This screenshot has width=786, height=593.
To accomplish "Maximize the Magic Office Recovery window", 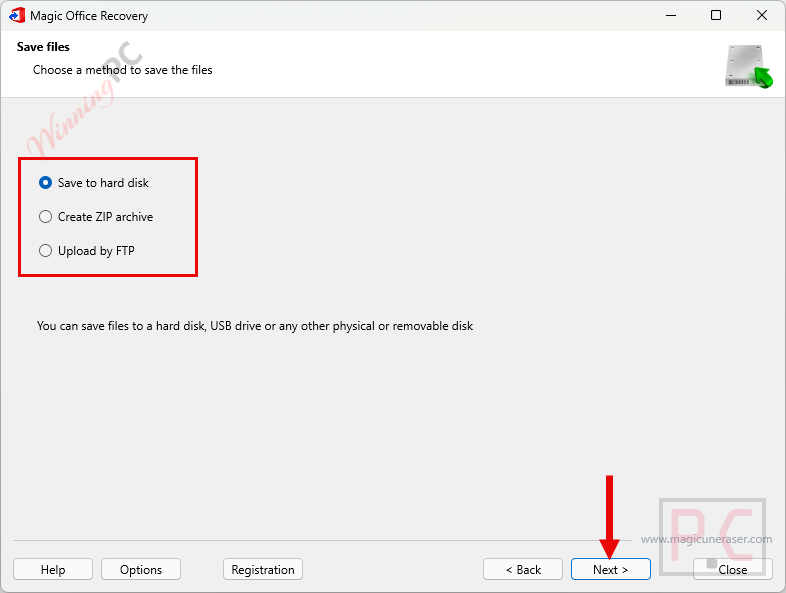I will pos(716,16).
